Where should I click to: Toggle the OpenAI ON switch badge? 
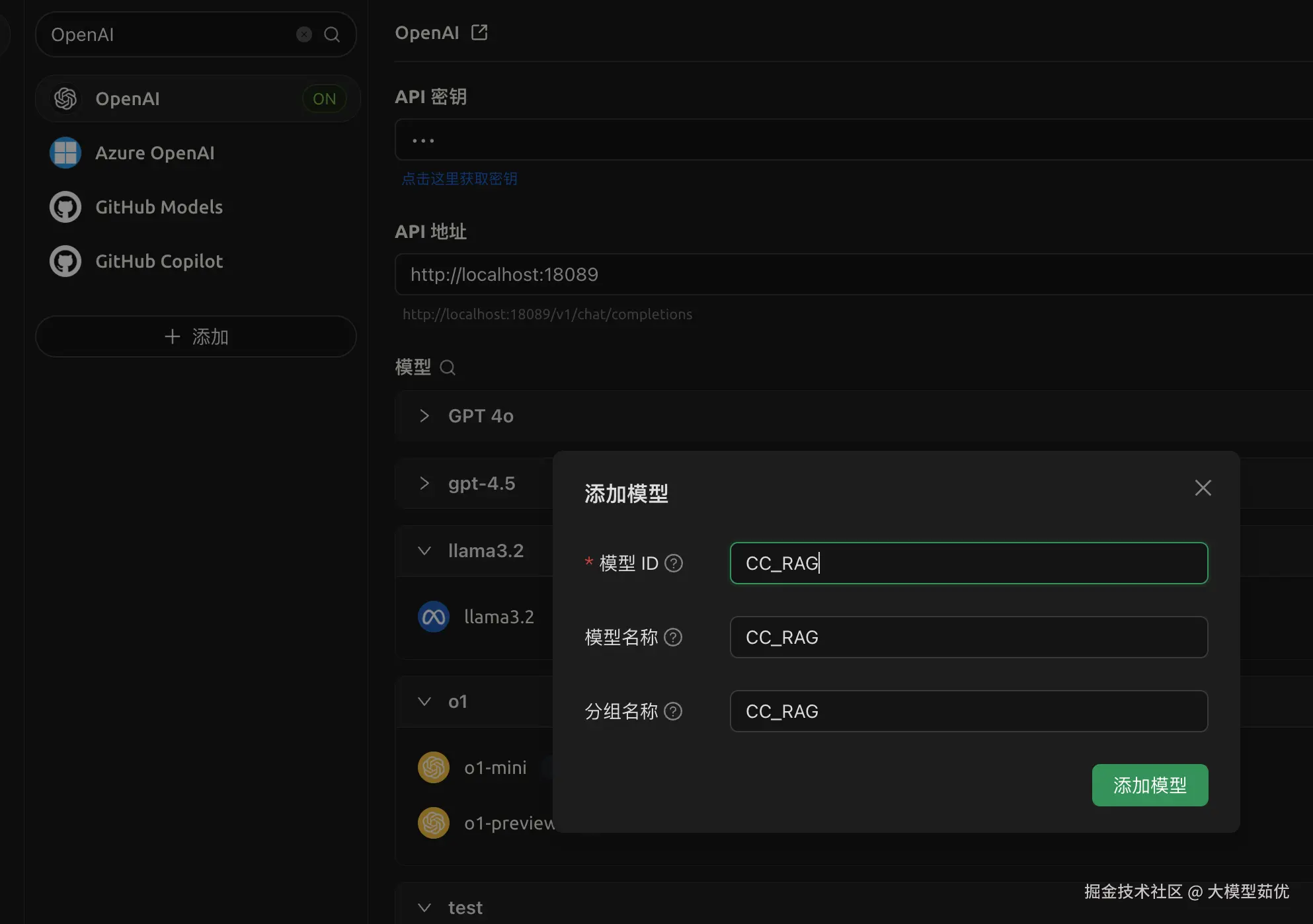tap(324, 98)
